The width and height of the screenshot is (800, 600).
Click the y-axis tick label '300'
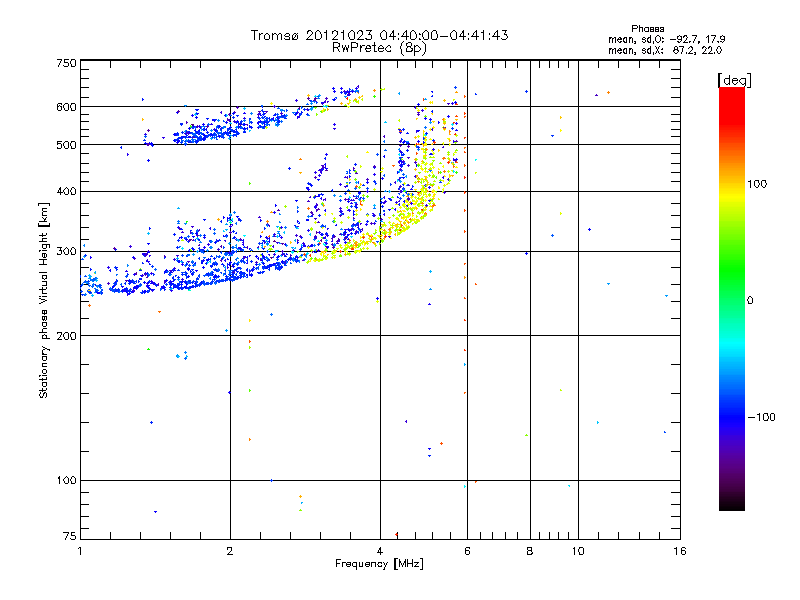[66, 252]
